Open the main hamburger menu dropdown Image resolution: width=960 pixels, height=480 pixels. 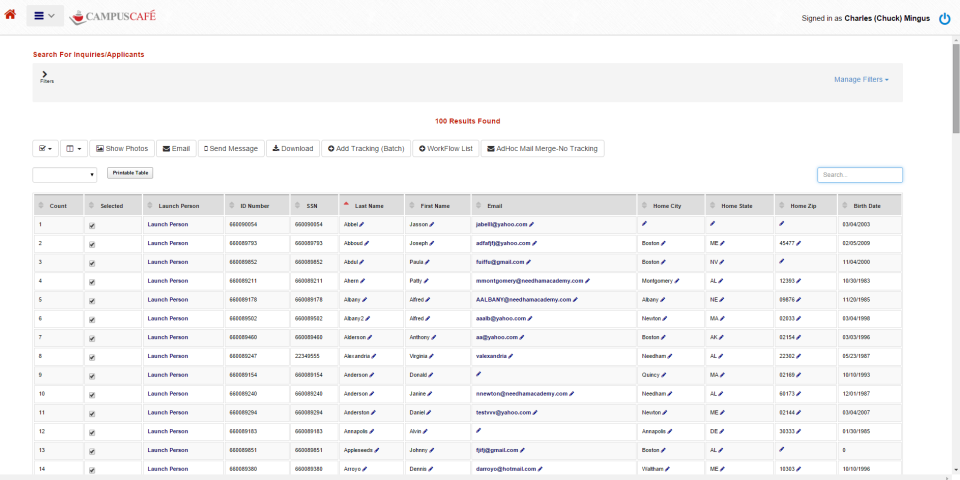click(x=45, y=16)
